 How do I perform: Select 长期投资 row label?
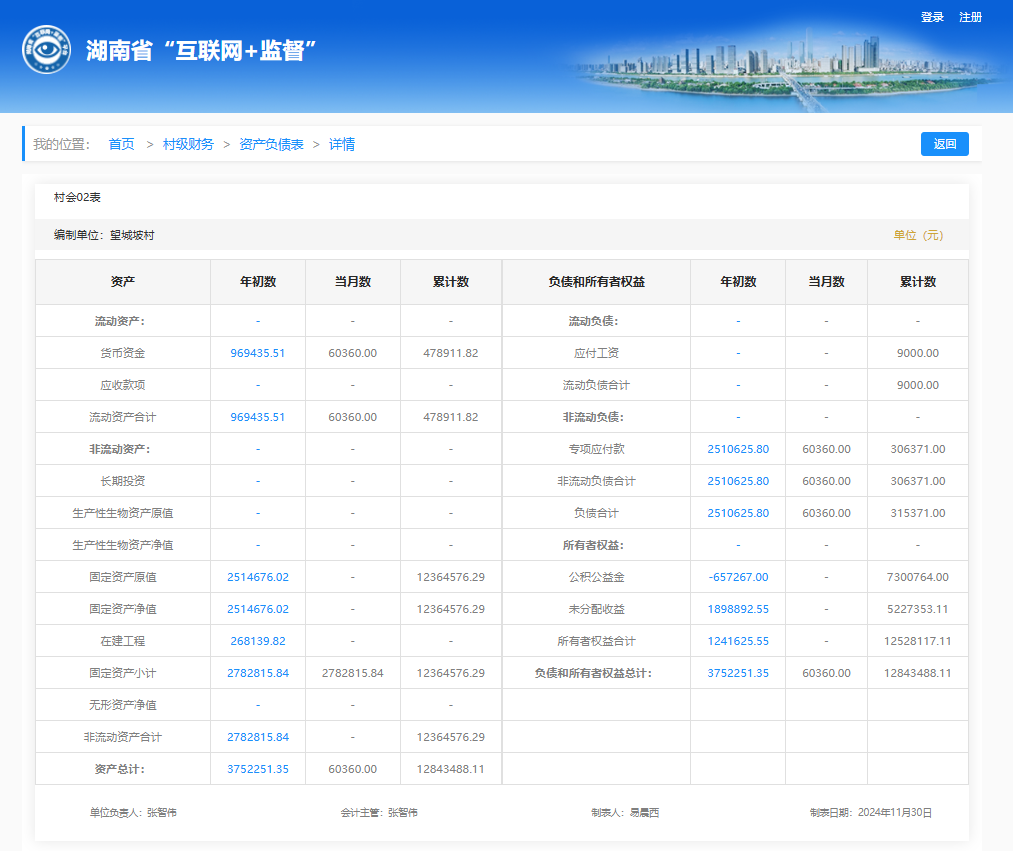pyautogui.click(x=123, y=481)
